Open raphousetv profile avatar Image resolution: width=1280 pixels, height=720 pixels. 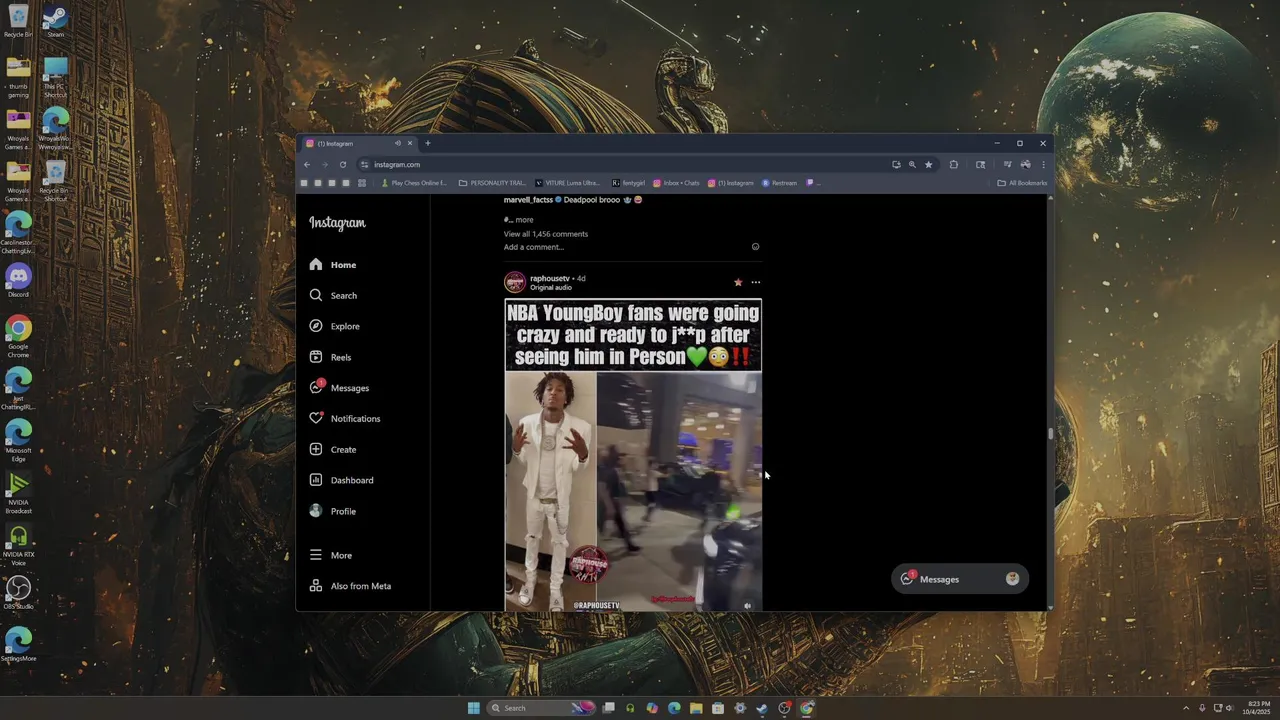[515, 282]
